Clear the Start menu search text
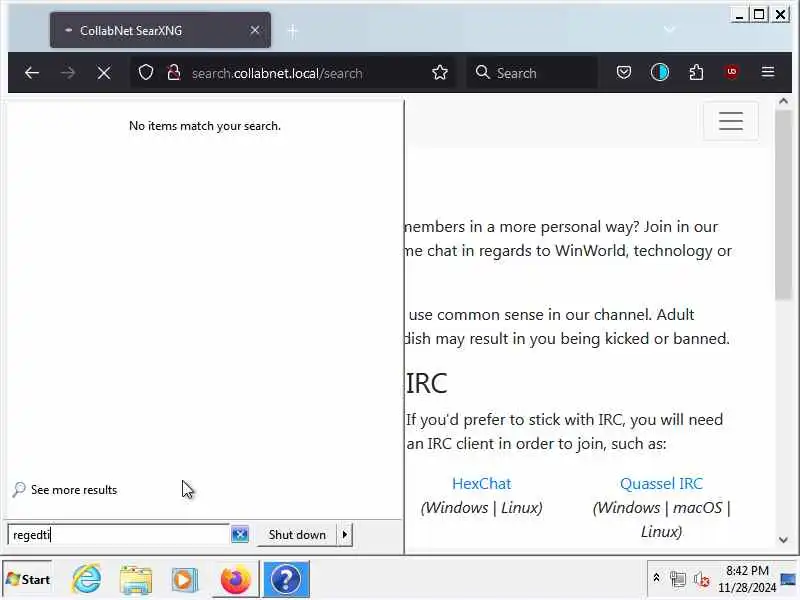Screen dimensions: 800x600 [240, 534]
